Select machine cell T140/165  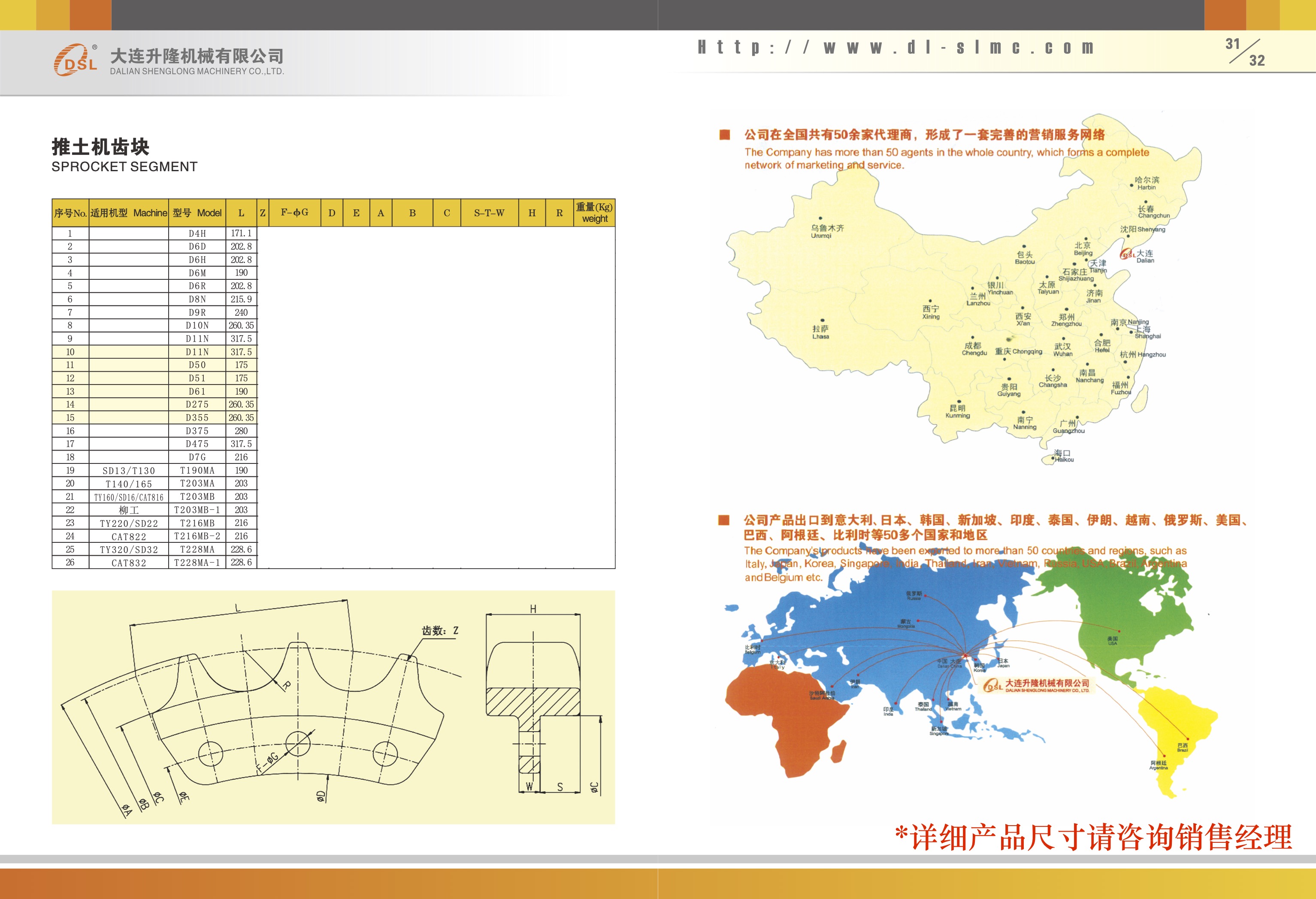point(129,484)
